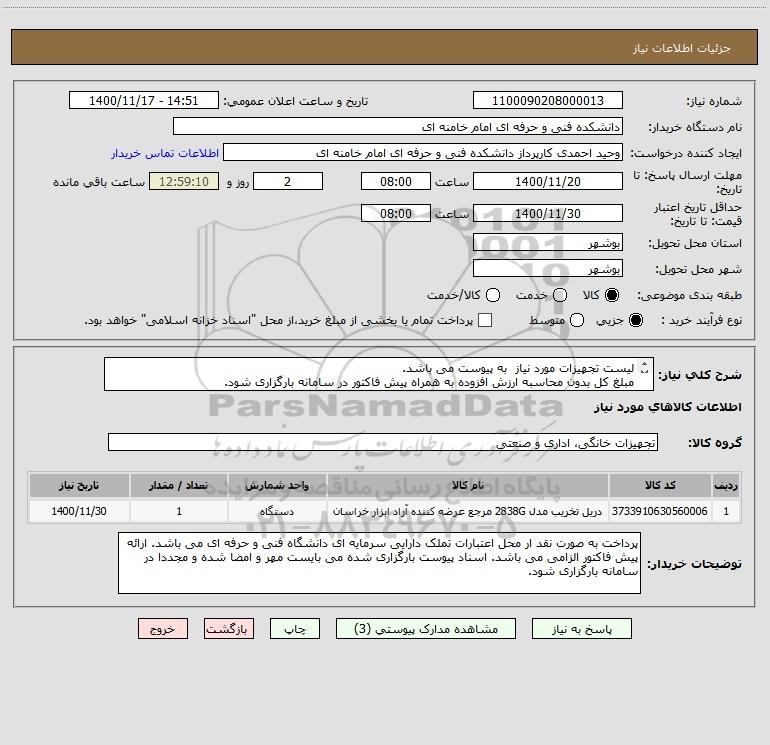Click the چاپ print button
770x745 pixels.
[295, 629]
